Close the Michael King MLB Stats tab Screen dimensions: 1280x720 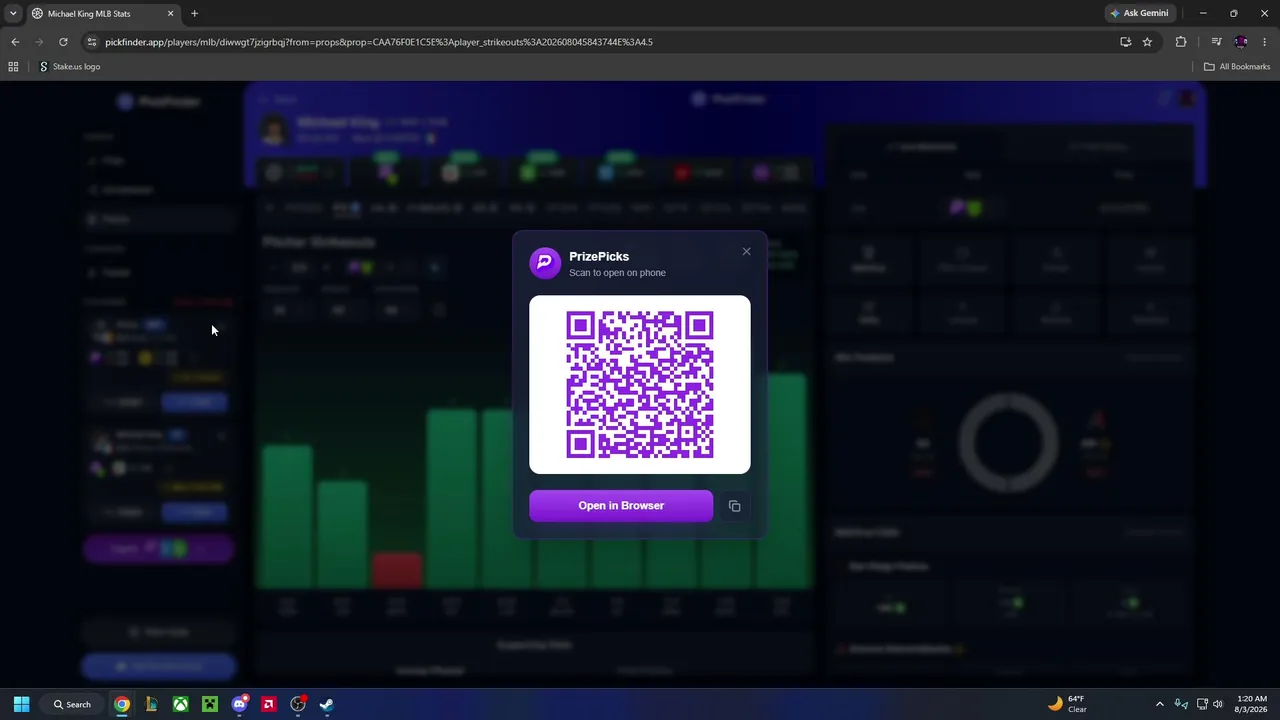(170, 14)
